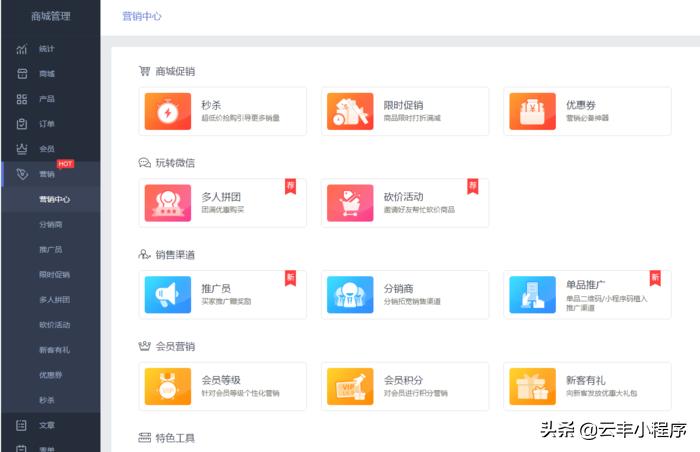
Task: Click the 新 ribbon on 单品推广 card
Action: (x=655, y=278)
